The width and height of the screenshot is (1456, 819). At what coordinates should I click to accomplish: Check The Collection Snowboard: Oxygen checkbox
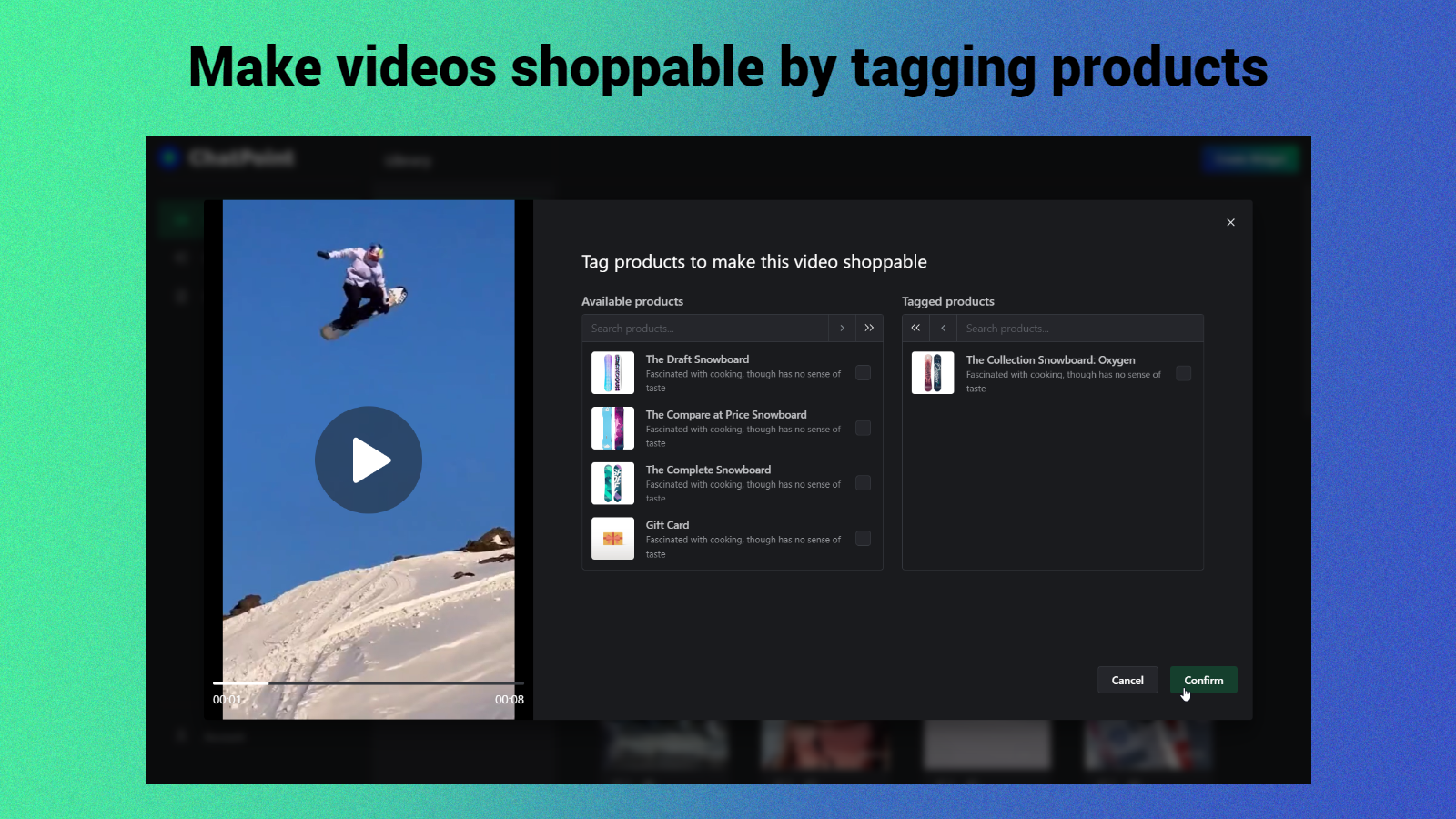pos(1183,373)
